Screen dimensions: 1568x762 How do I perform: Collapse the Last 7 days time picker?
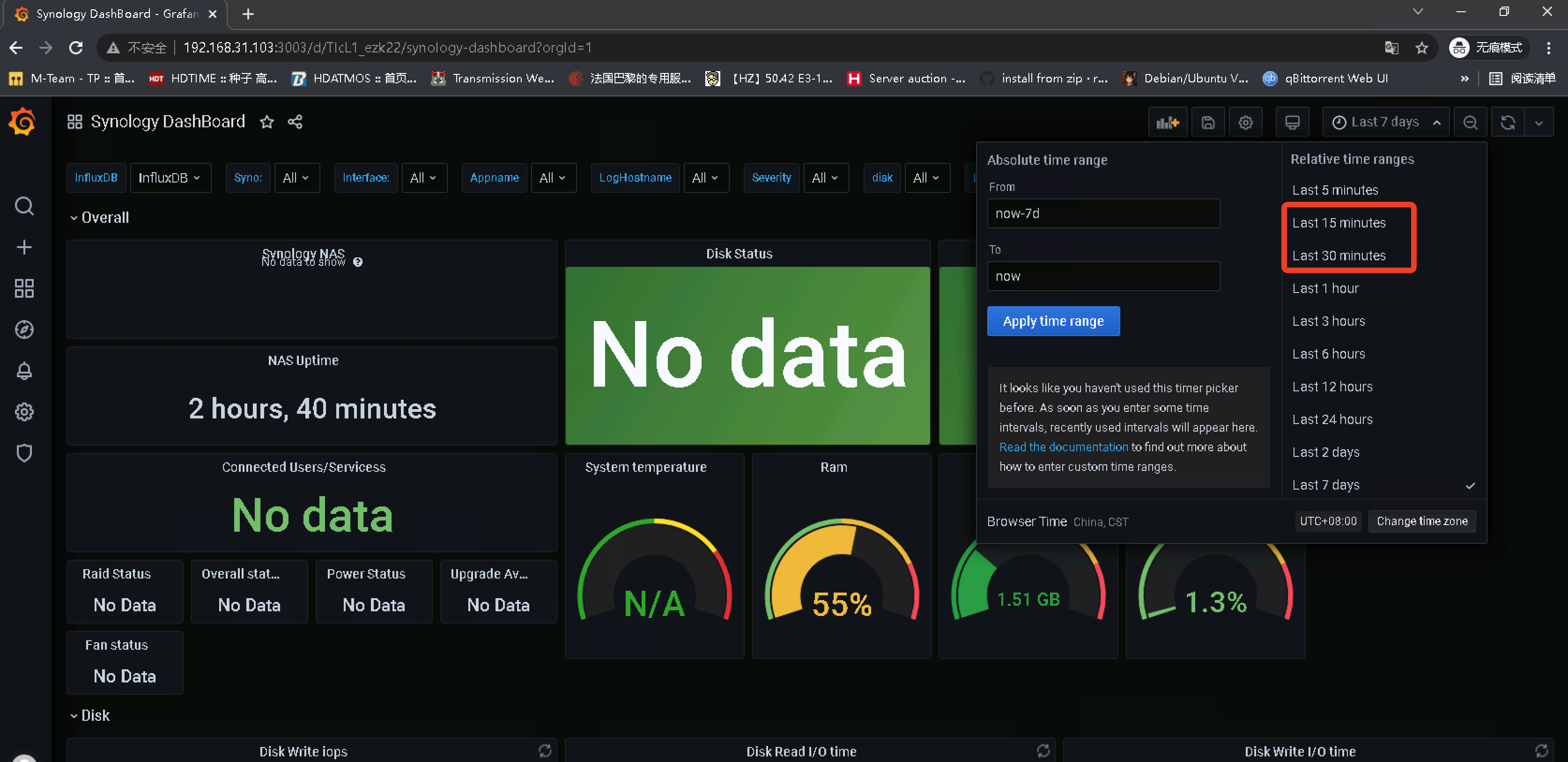tap(1386, 122)
